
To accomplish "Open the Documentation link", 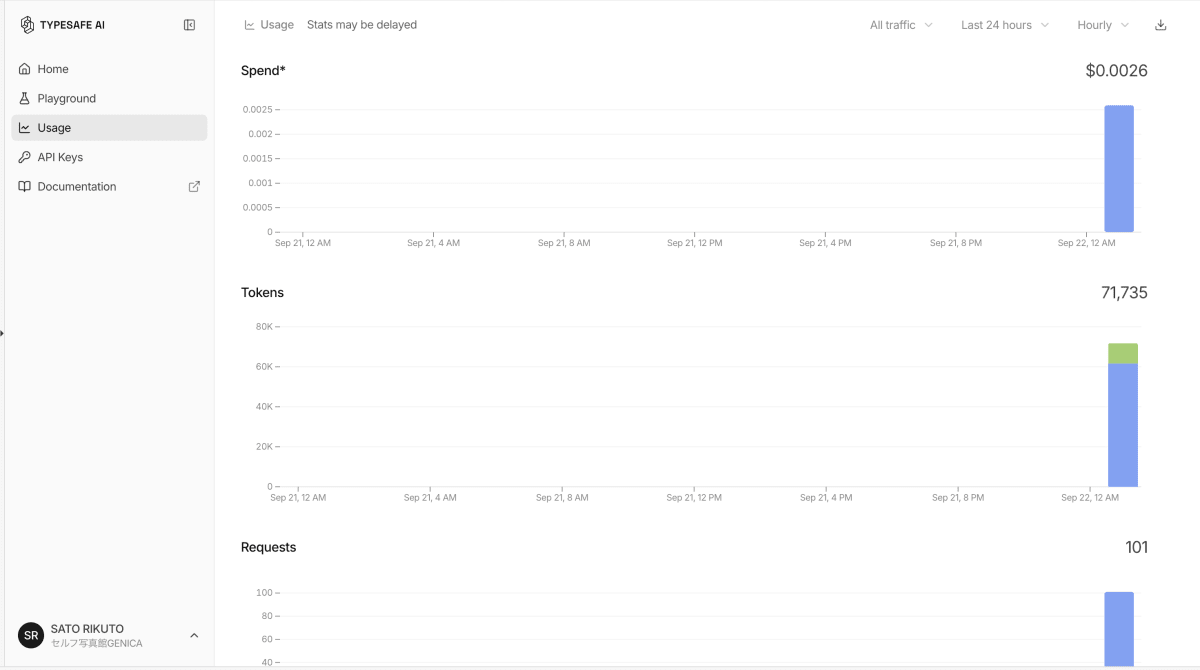I will pyautogui.click(x=109, y=186).
